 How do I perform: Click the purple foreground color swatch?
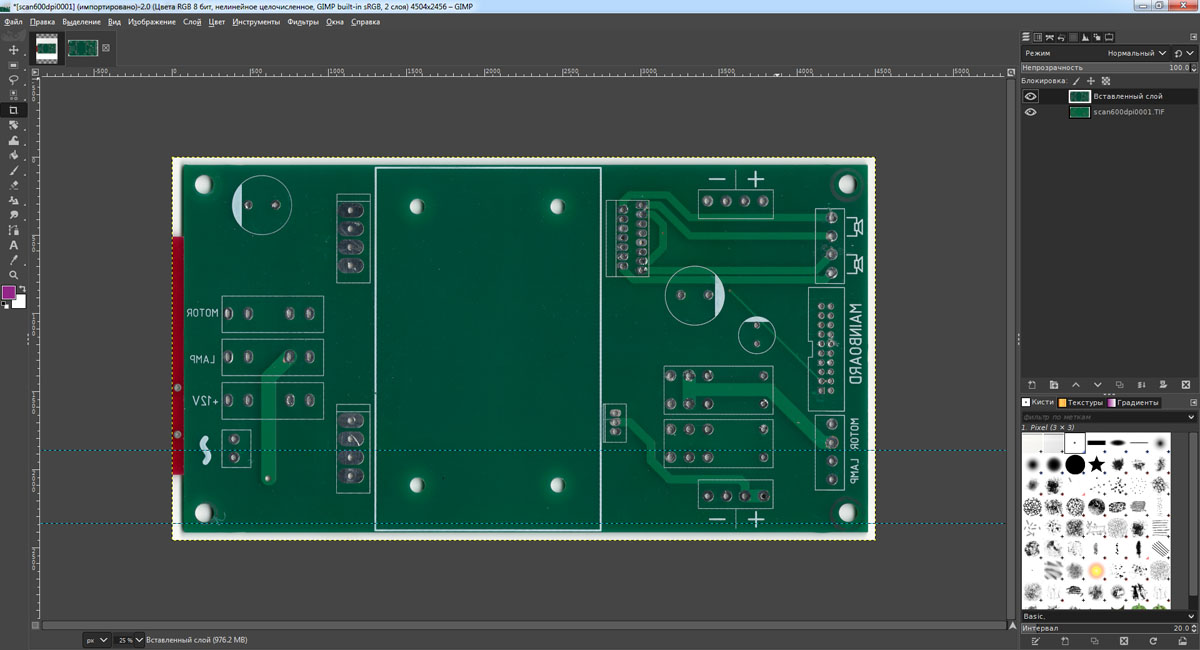click(x=9, y=292)
